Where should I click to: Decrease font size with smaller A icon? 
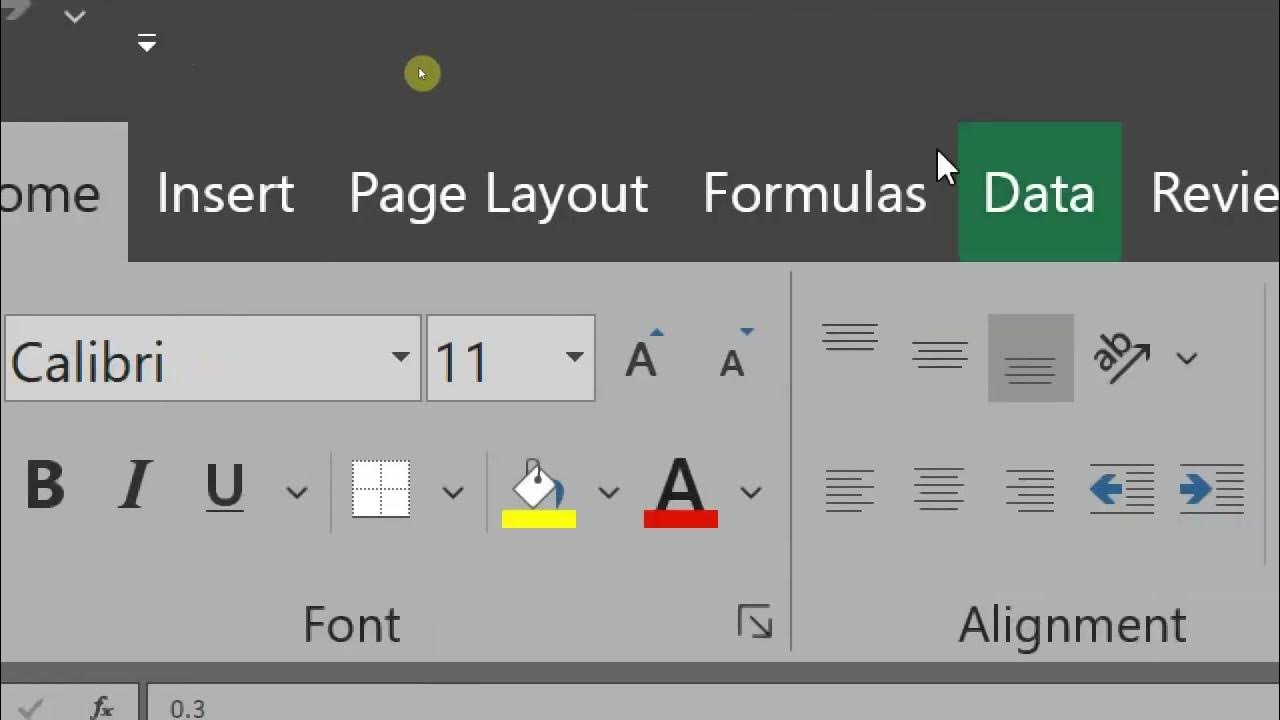point(733,358)
